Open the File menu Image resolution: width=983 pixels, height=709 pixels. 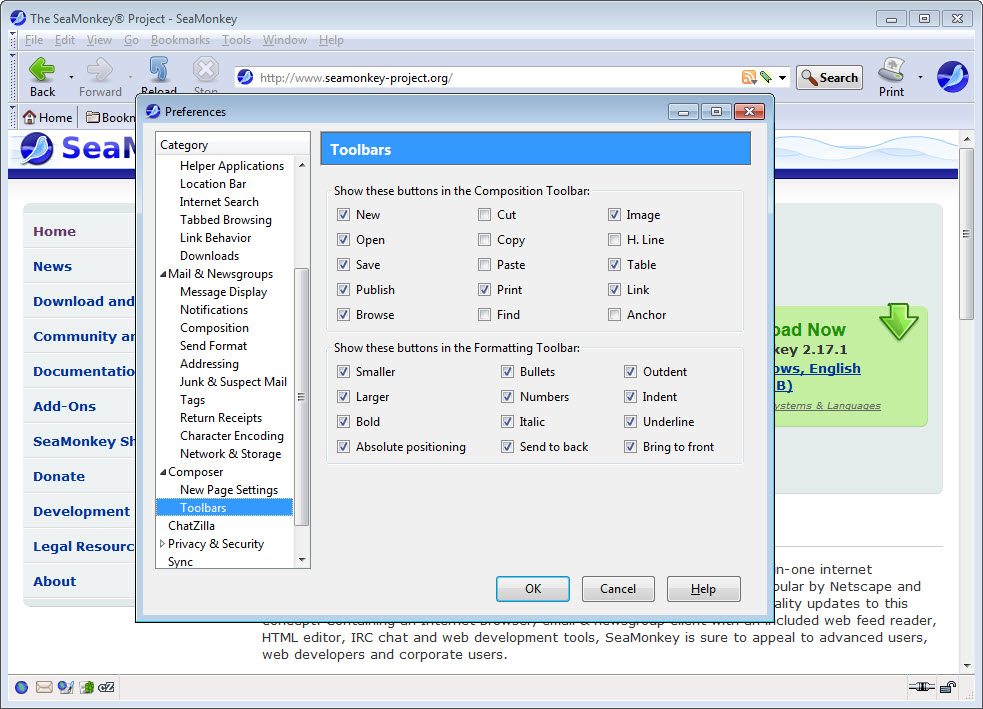click(34, 40)
